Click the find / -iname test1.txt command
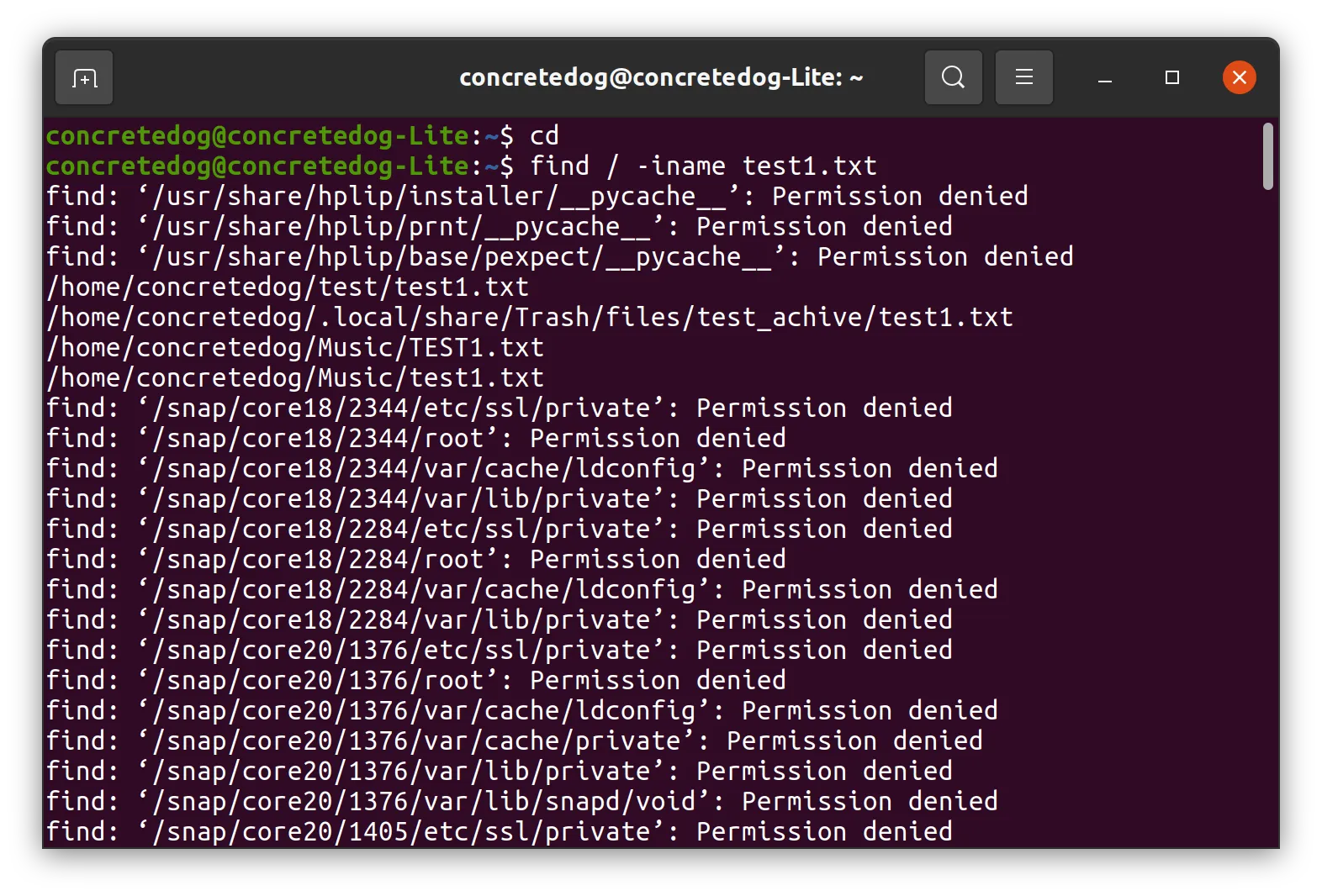The height and width of the screenshot is (896, 1322). 703,166
